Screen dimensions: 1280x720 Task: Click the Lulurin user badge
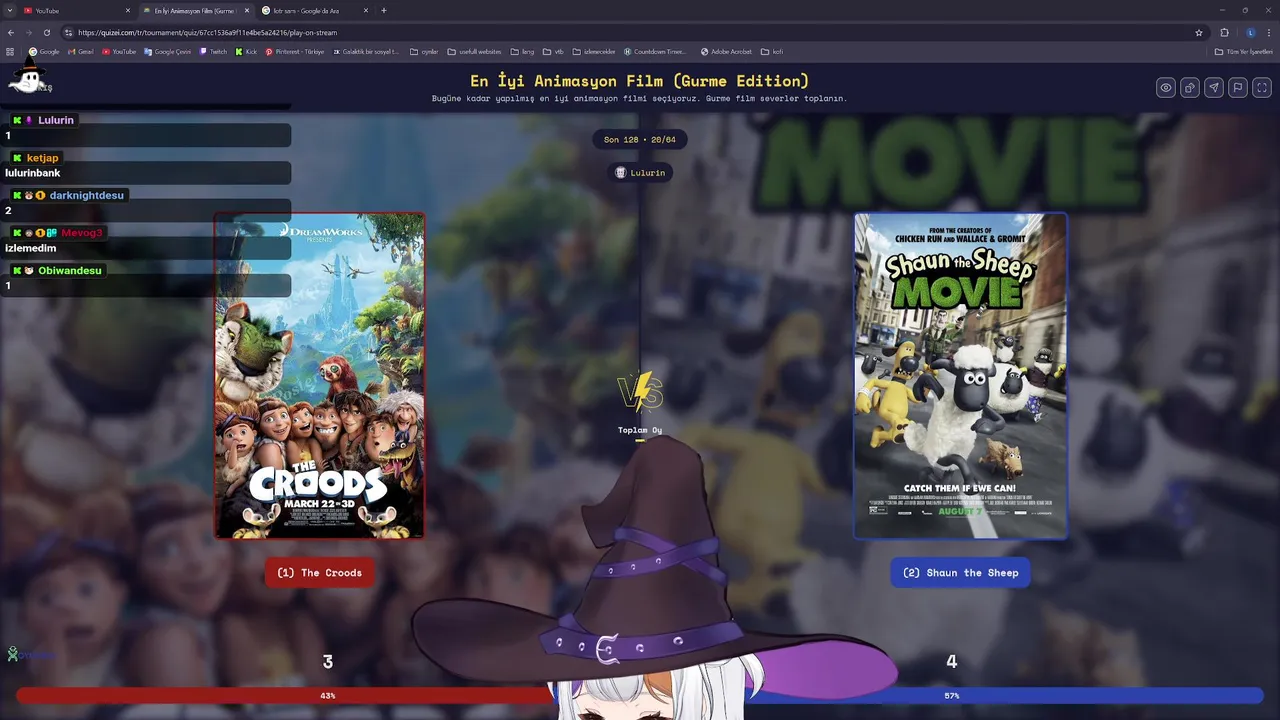tap(640, 173)
